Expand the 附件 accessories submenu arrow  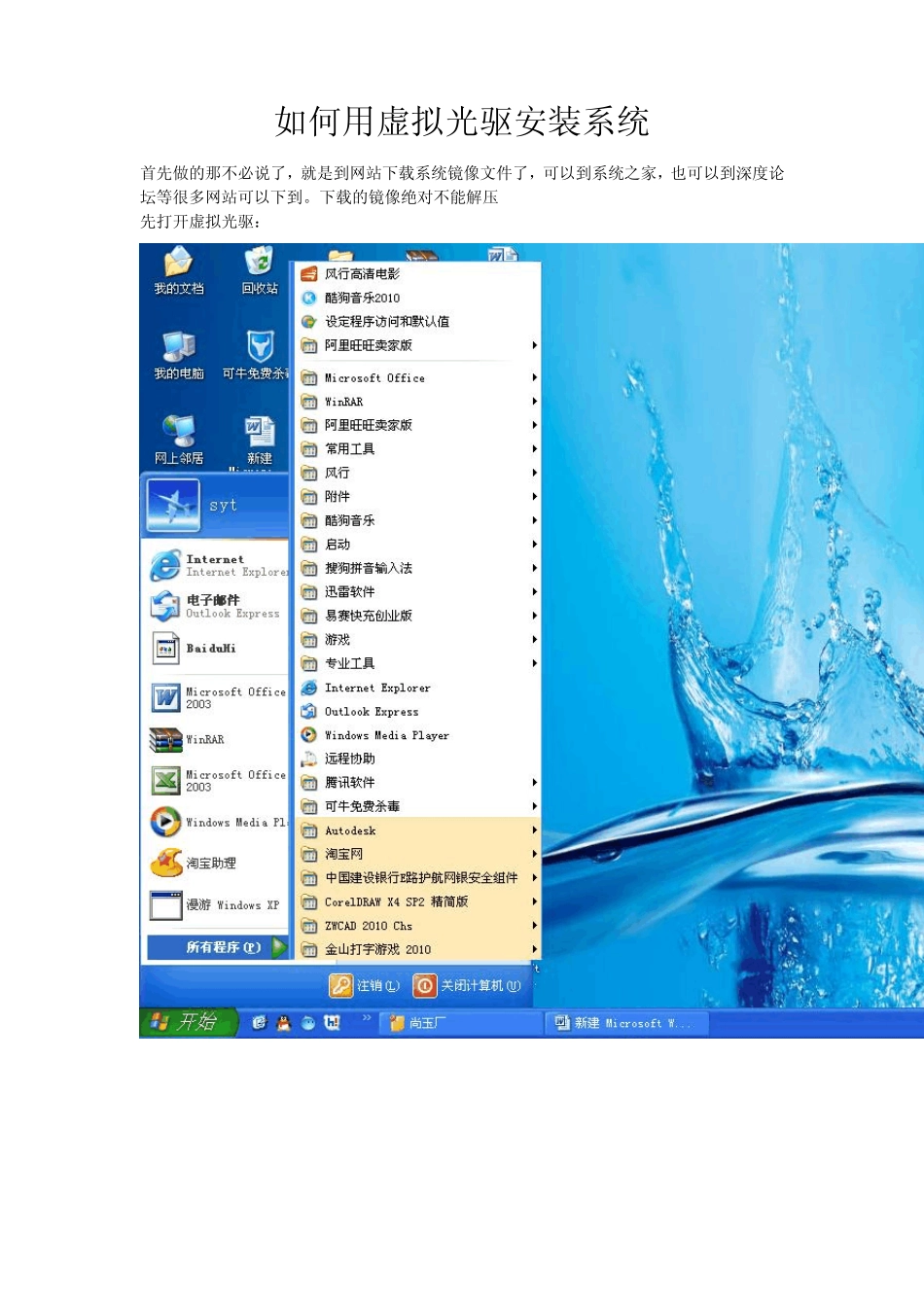[534, 497]
